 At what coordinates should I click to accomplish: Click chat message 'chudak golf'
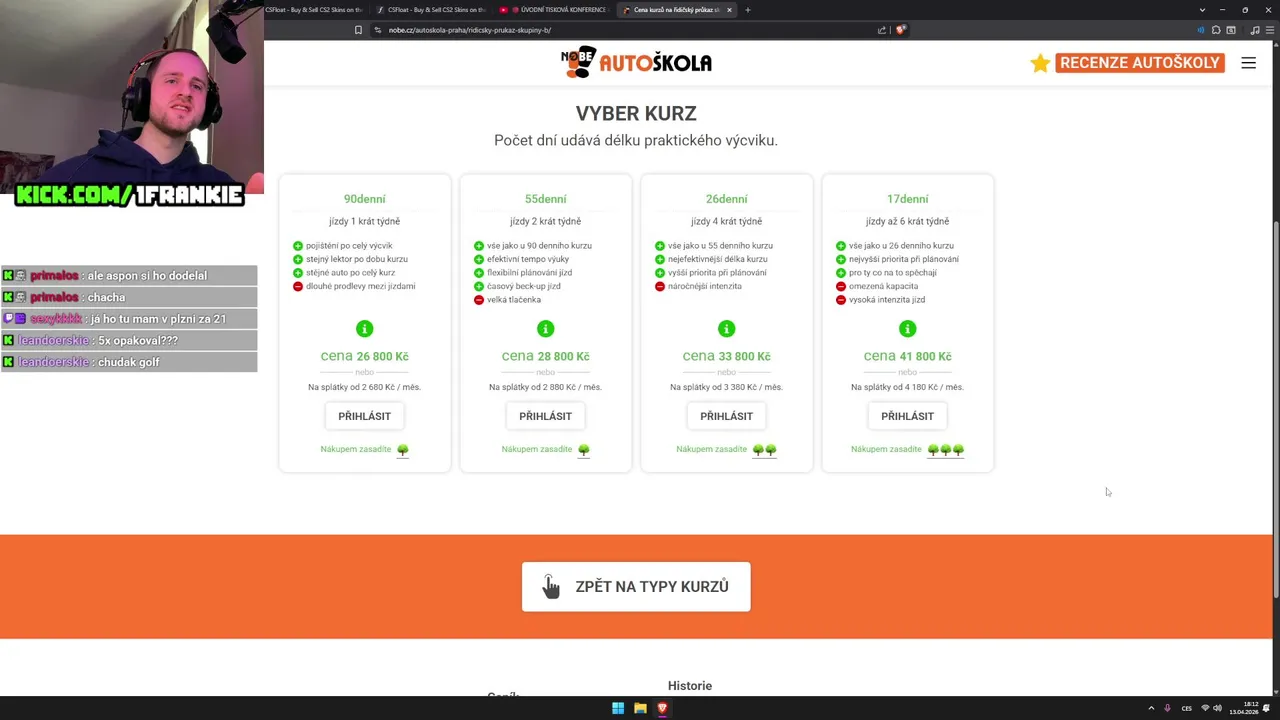[x=129, y=362]
